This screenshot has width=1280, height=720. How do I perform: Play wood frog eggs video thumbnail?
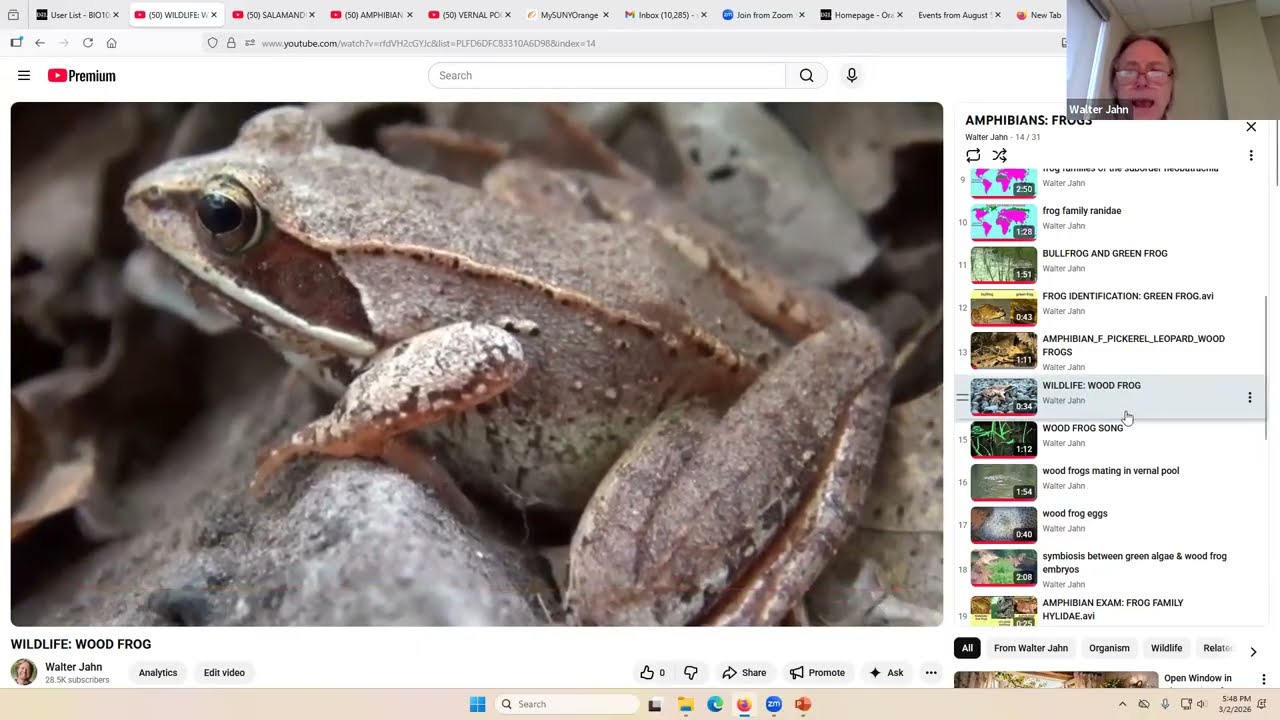pos(1004,525)
